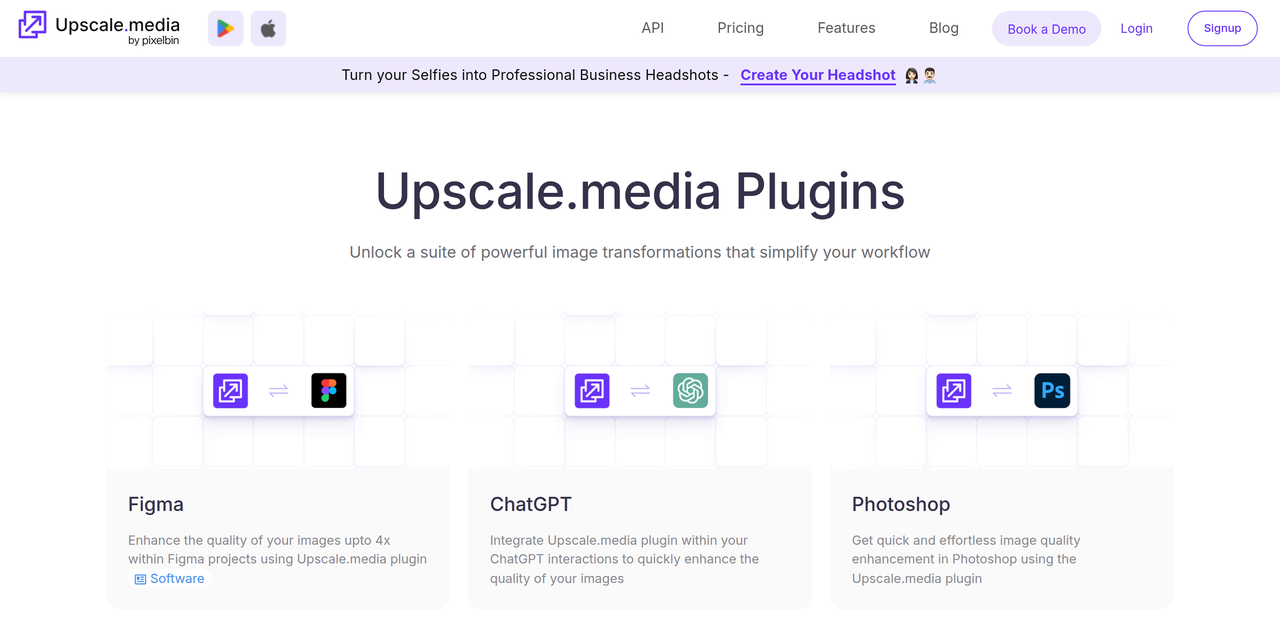Click the Upscale.media logo

[100, 28]
